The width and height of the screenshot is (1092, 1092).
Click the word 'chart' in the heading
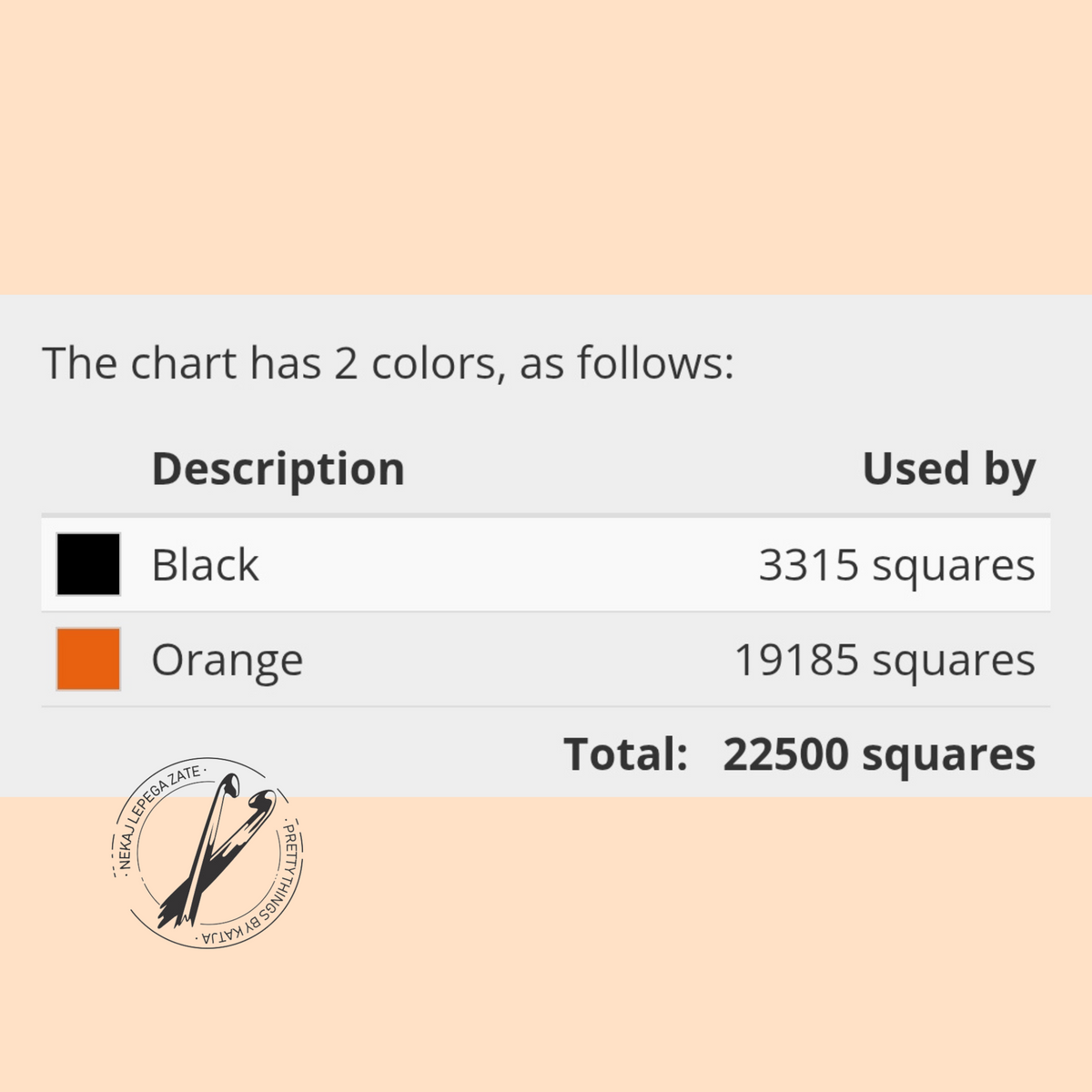tap(184, 363)
